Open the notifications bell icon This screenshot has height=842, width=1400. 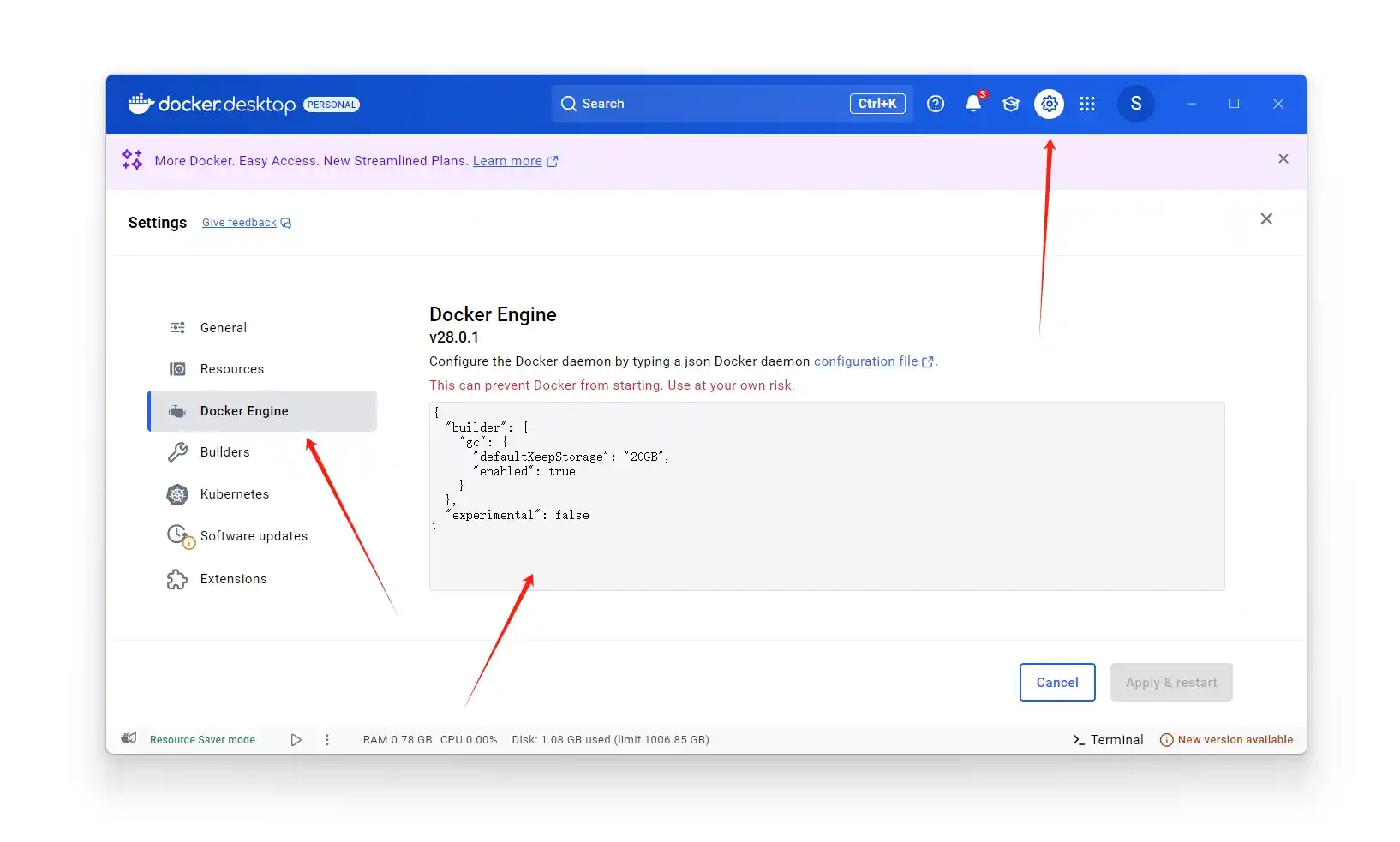click(973, 104)
